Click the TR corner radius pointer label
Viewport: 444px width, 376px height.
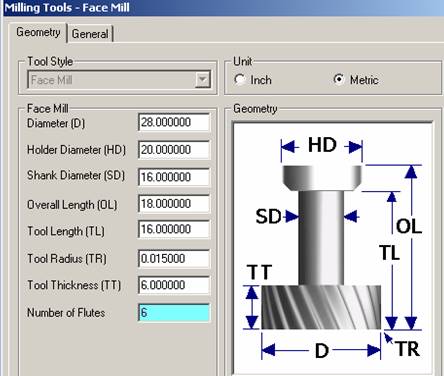(408, 349)
